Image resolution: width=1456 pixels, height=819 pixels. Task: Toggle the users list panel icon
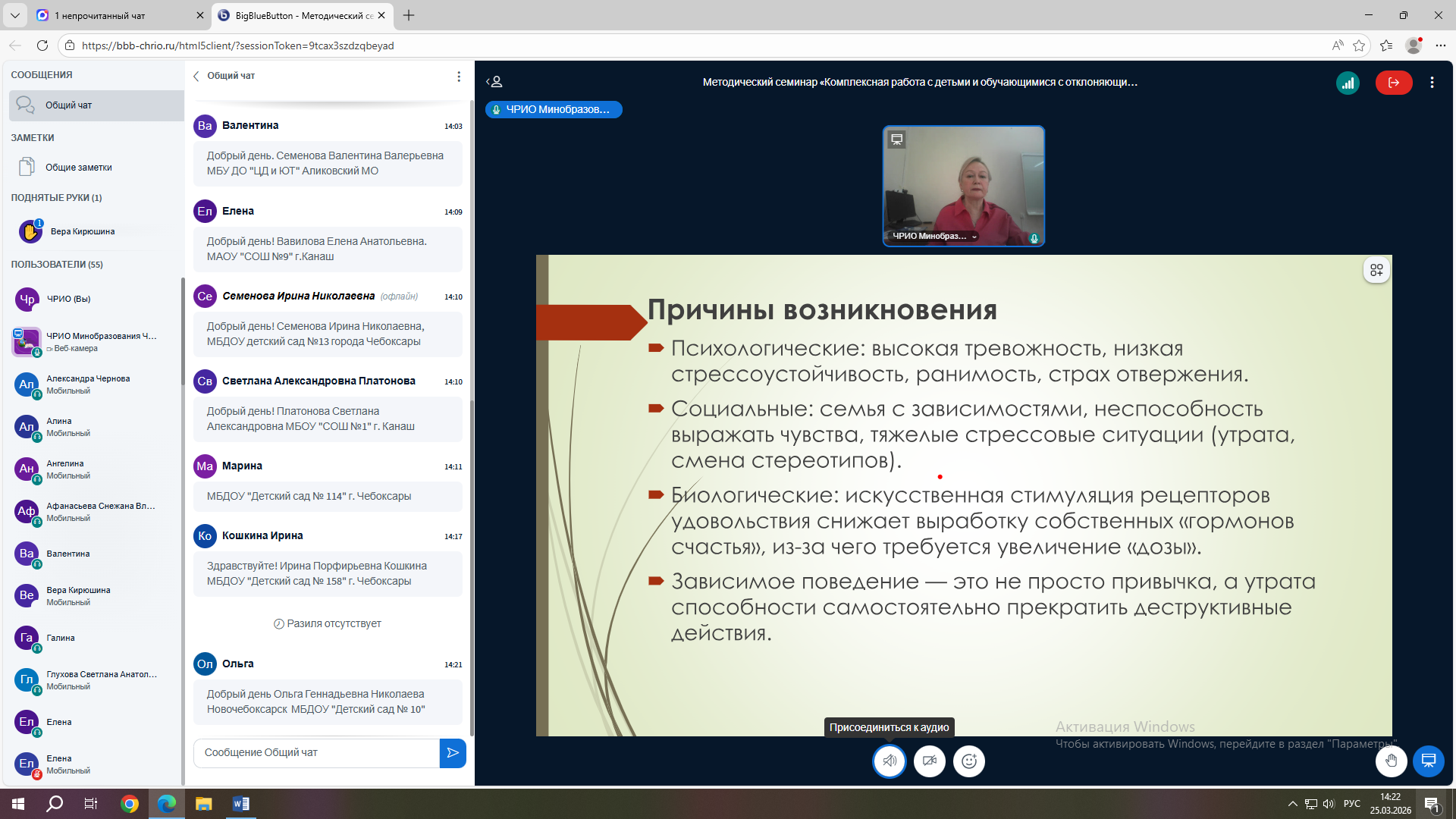coord(494,82)
